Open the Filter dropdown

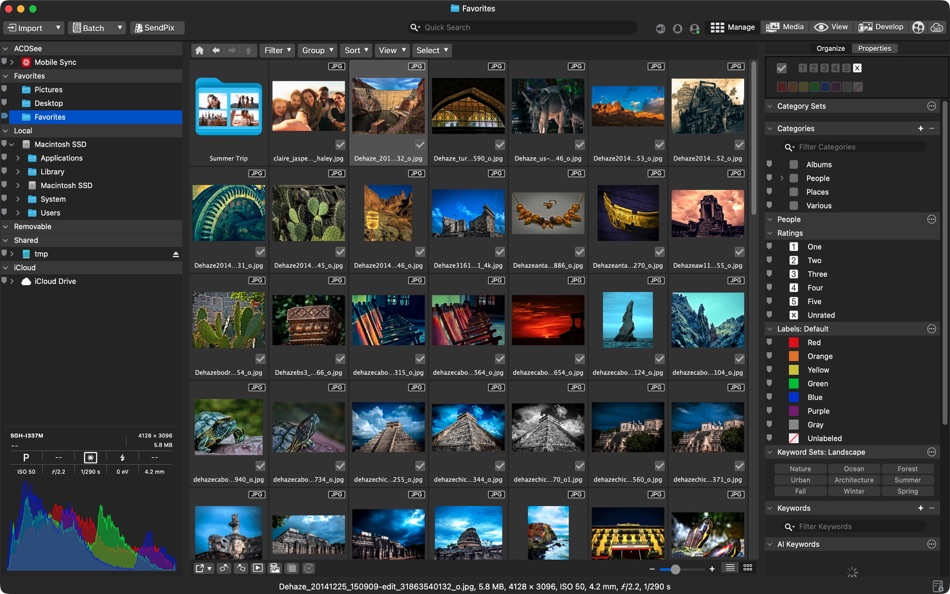click(277, 48)
